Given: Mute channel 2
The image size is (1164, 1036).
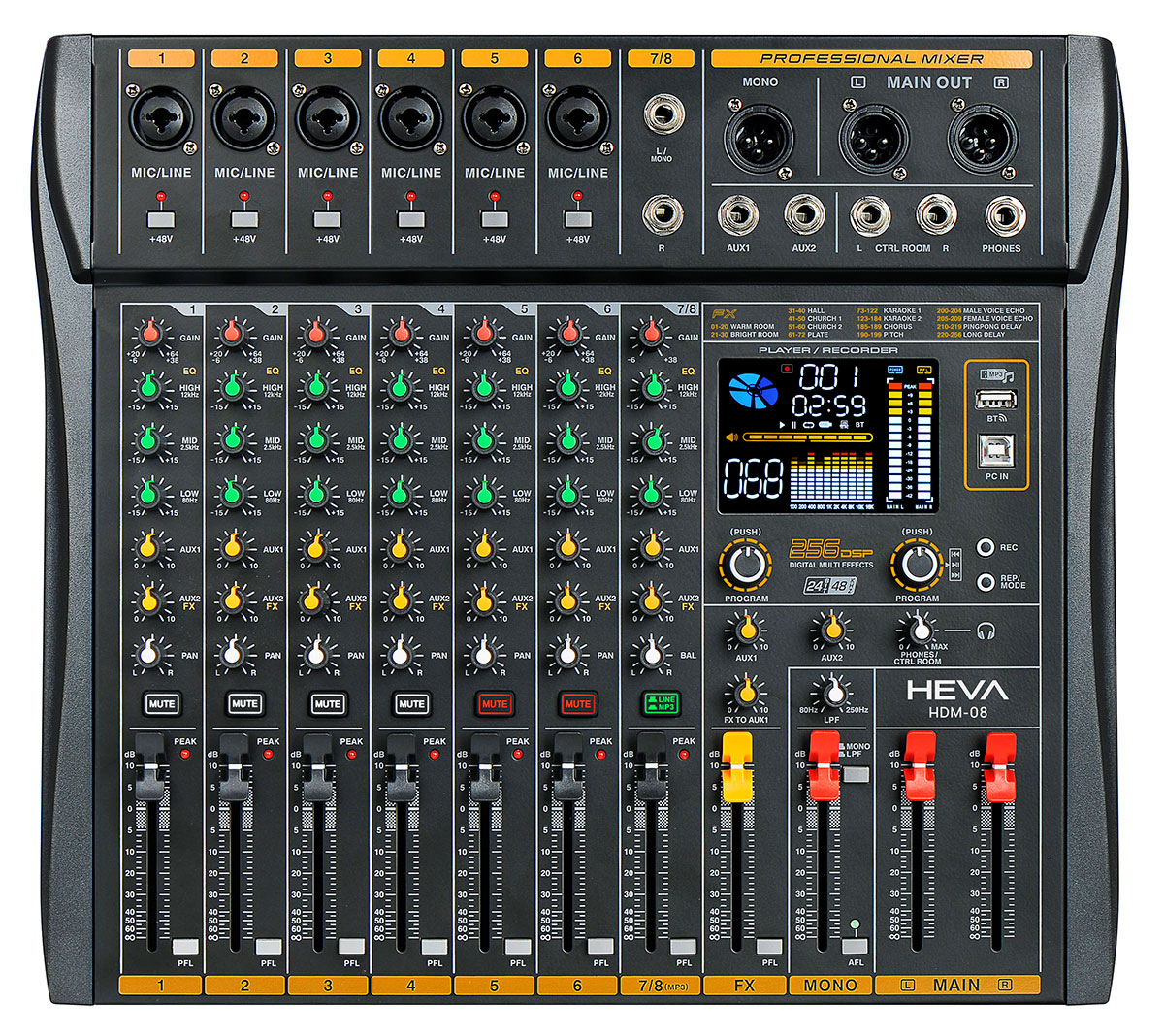Looking at the screenshot, I should (244, 703).
